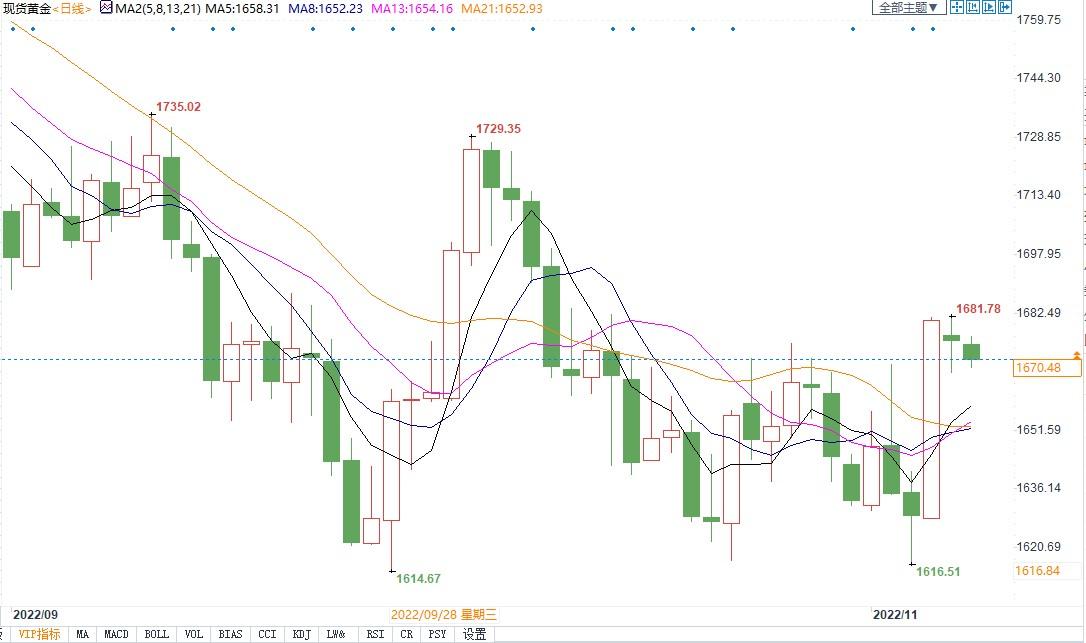1086x643 pixels.
Task: Select the KDJ indicator tab
Action: click(x=300, y=634)
